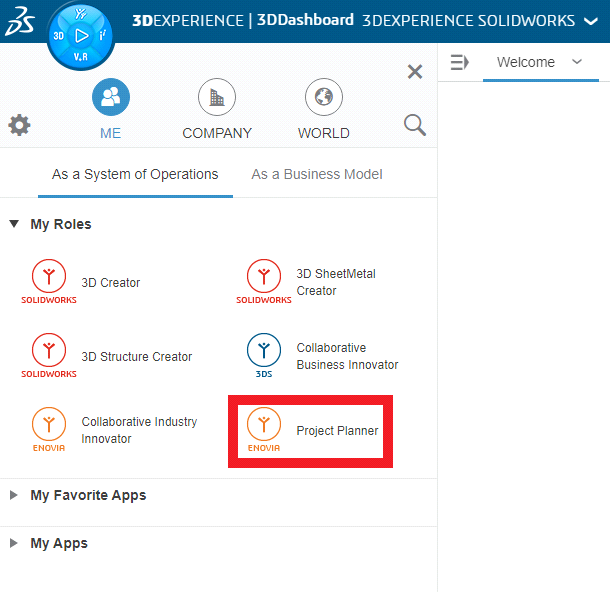Click the WORLD label
610x592 pixels.
(x=324, y=133)
